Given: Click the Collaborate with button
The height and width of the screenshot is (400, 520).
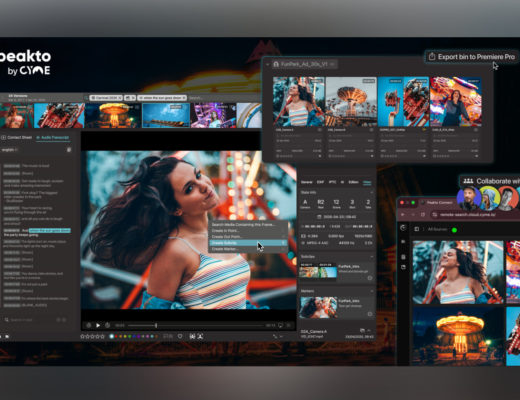Looking at the screenshot, I should (x=491, y=181).
